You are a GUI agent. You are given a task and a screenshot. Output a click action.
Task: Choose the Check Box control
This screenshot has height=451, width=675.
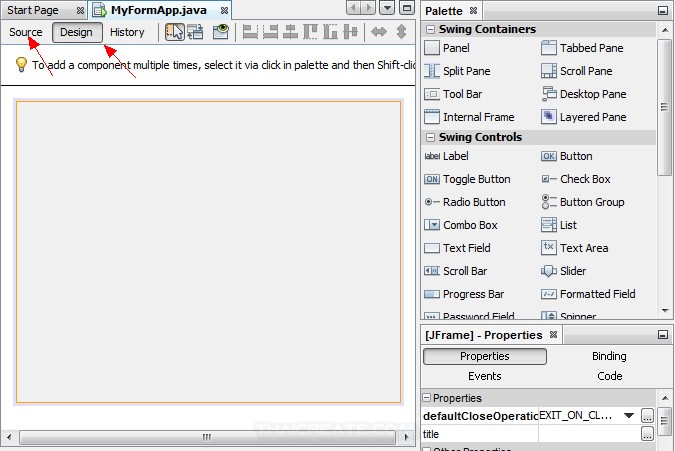(576, 179)
